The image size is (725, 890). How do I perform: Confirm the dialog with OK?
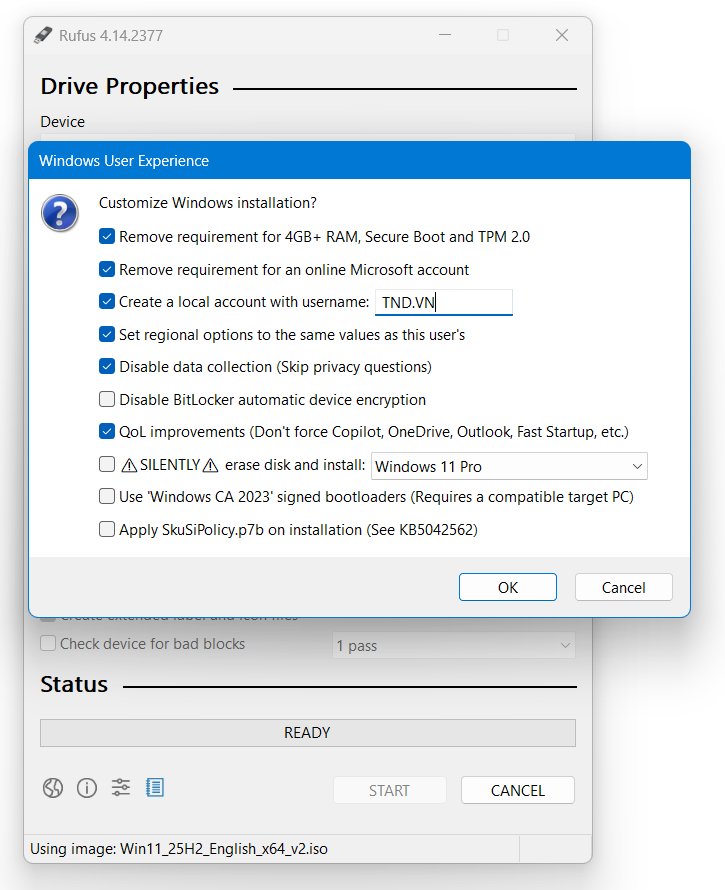[x=508, y=587]
